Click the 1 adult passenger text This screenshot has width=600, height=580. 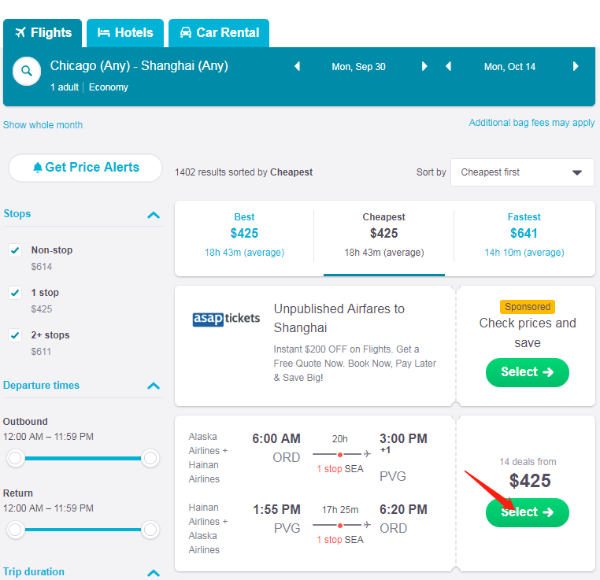tap(64, 87)
